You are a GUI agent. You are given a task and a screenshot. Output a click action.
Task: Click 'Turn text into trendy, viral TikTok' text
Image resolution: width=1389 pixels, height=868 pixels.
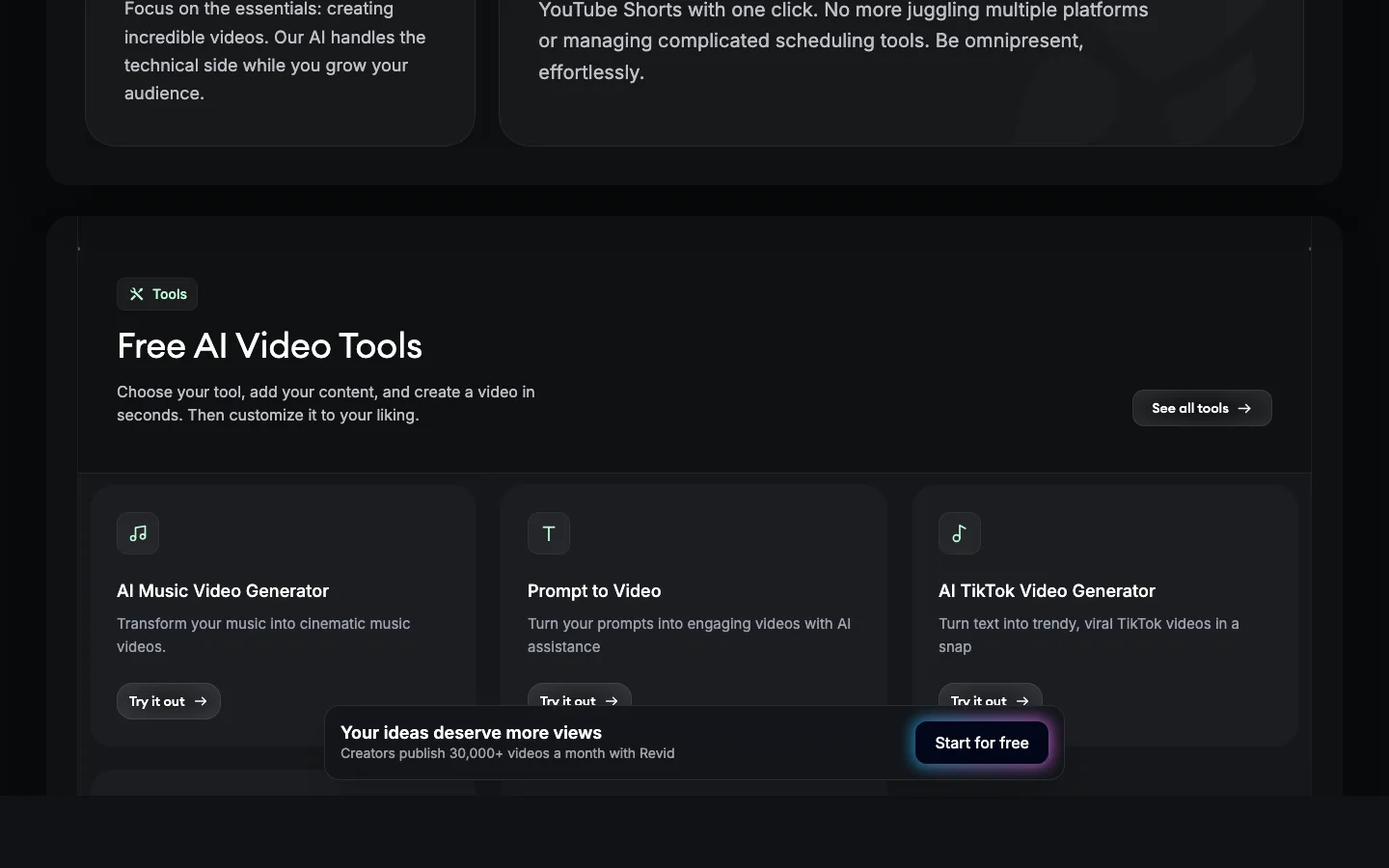pos(1089,636)
